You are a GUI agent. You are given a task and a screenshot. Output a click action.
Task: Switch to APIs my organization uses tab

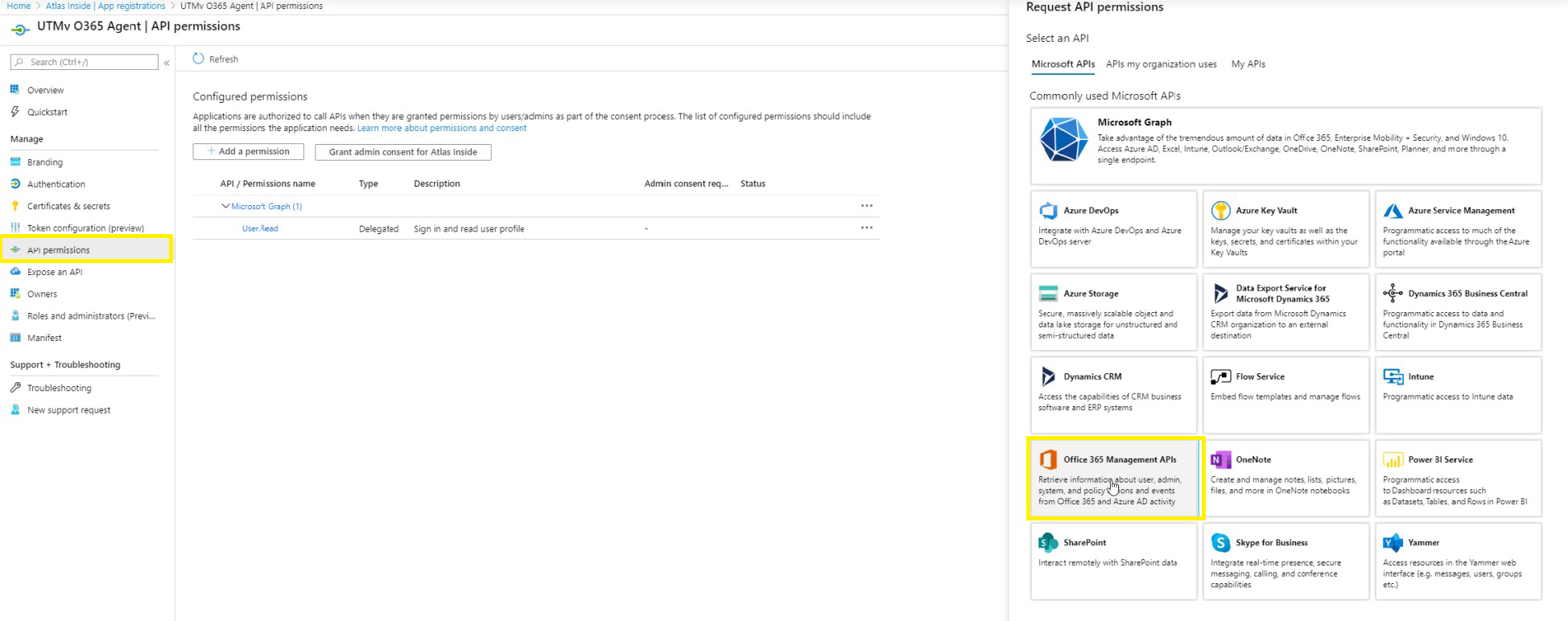(x=1161, y=64)
